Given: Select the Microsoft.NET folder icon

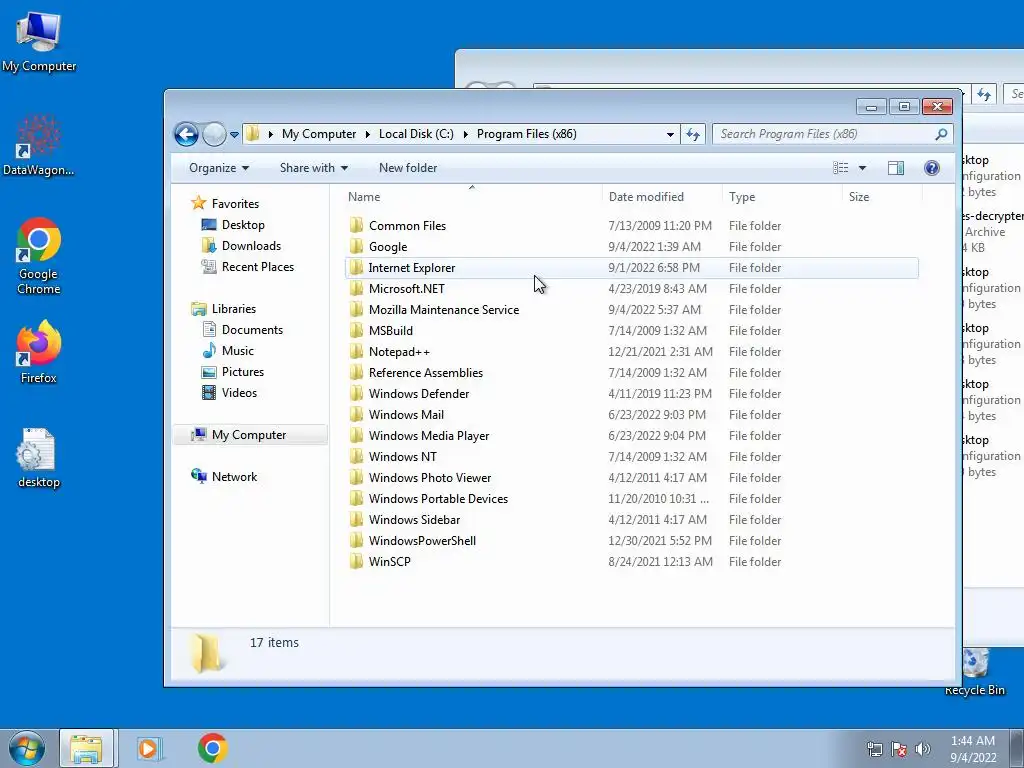Looking at the screenshot, I should 357,289.
